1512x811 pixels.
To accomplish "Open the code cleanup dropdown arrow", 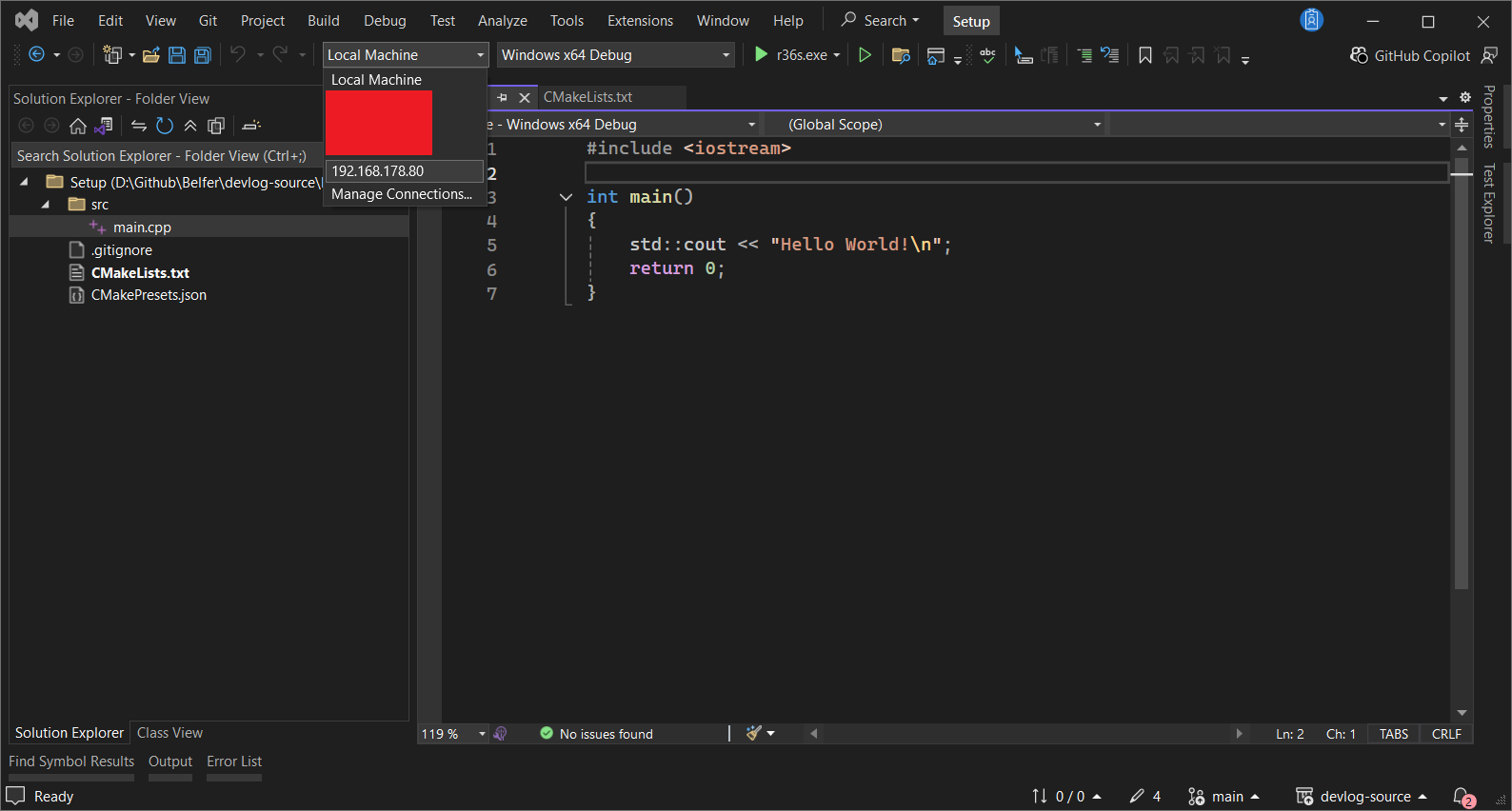I will coord(771,733).
